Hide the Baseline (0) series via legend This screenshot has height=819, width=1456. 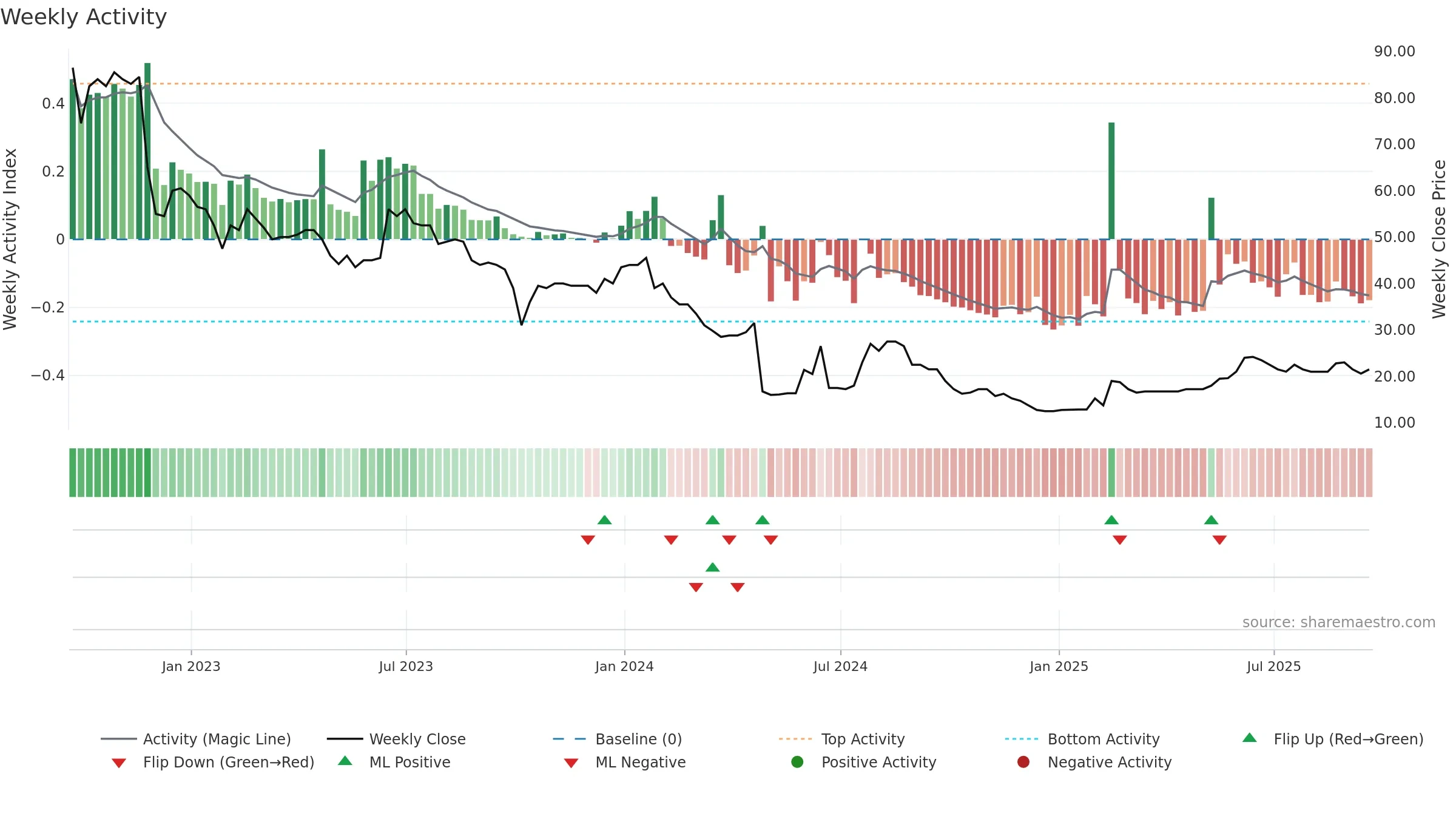[x=618, y=739]
